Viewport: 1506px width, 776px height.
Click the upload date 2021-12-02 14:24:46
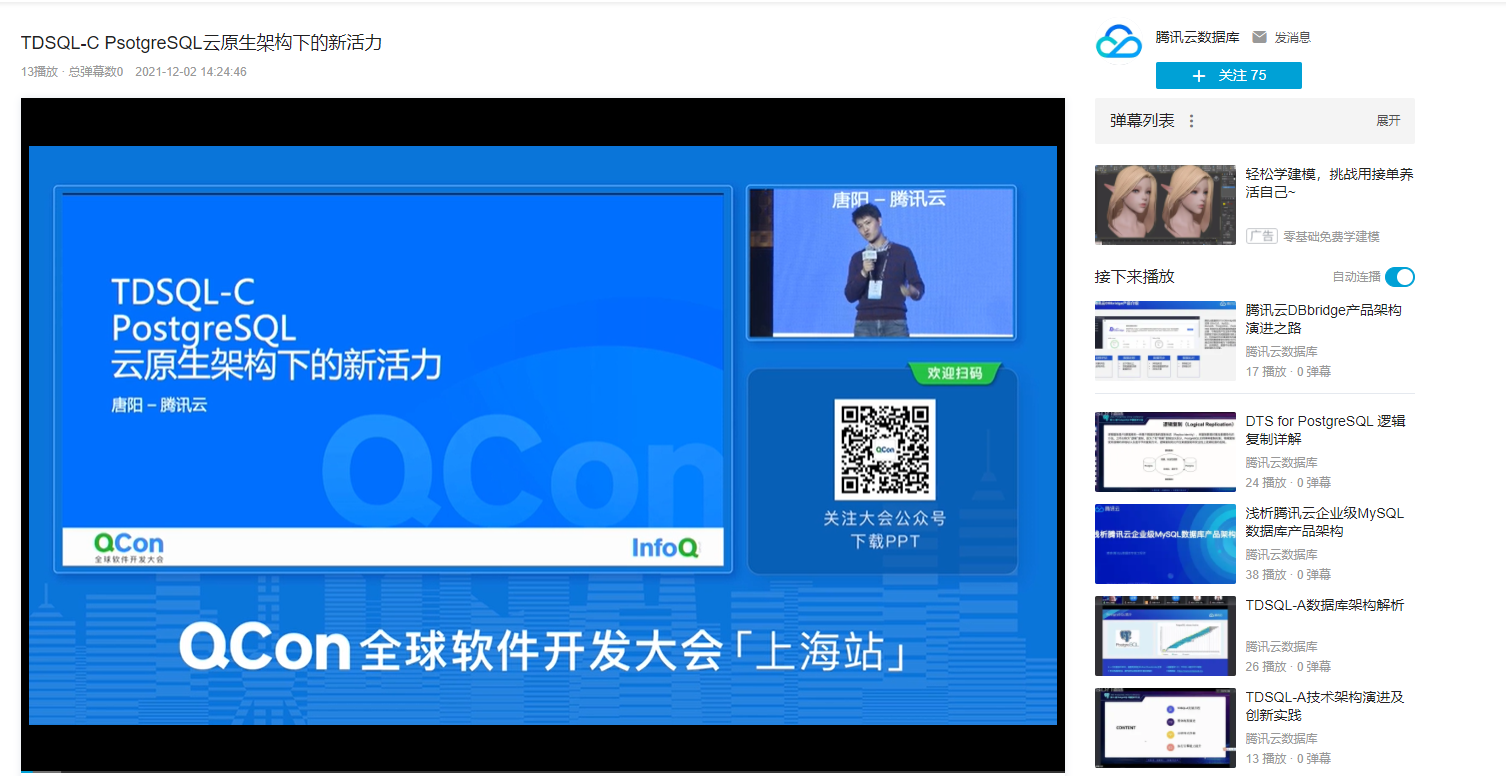191,72
